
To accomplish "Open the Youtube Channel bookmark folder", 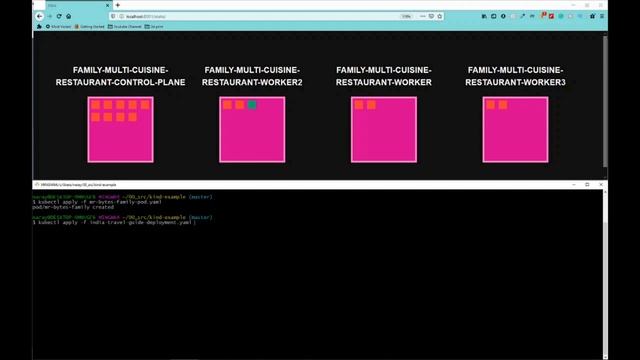I will point(125,27).
